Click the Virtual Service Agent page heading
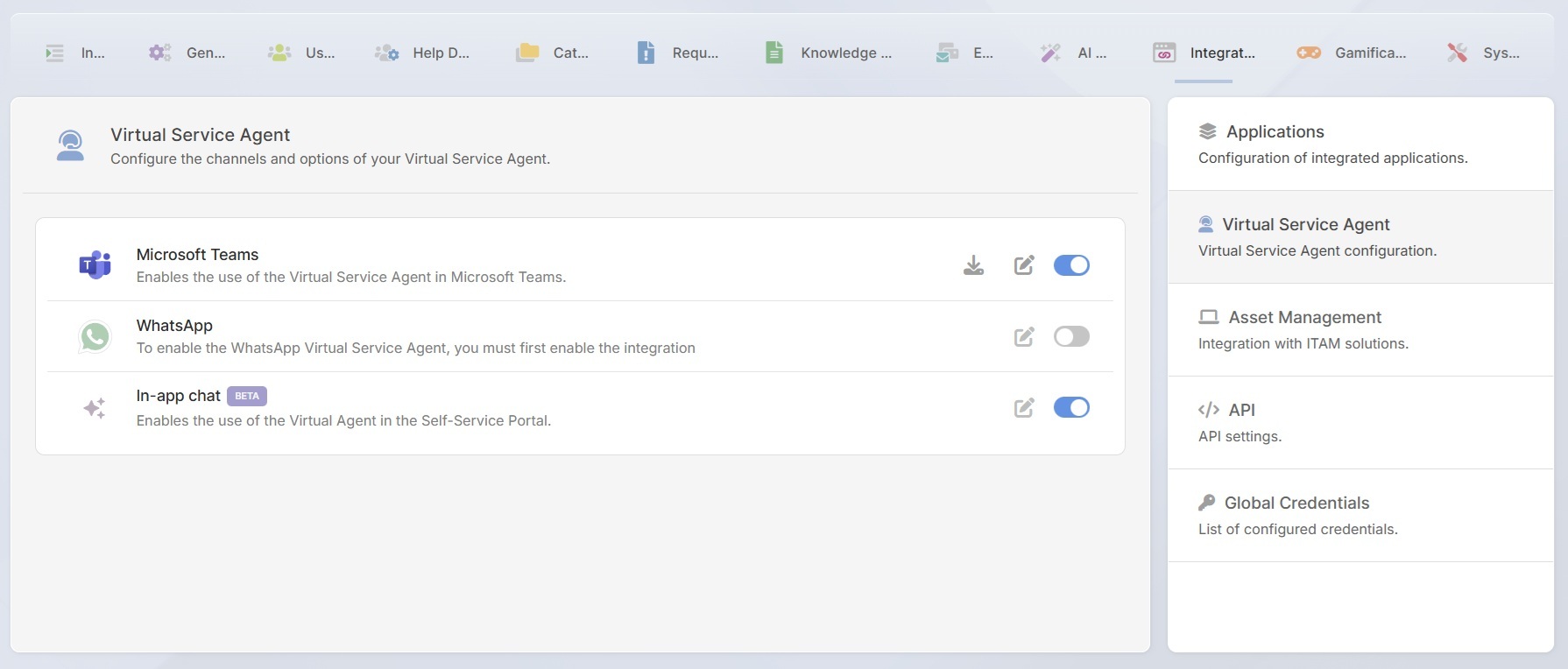 [200, 135]
